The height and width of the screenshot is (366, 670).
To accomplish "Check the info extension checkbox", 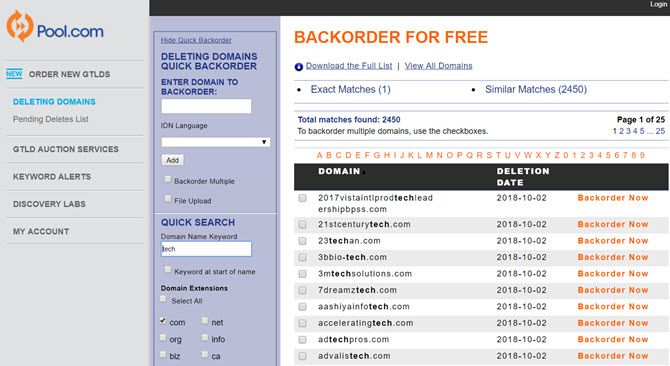I will (205, 337).
